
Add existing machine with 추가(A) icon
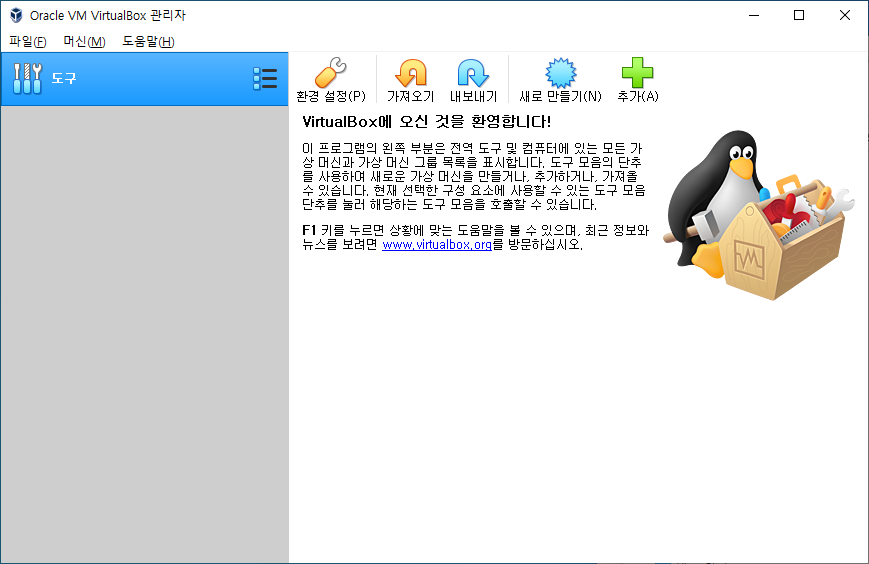point(637,80)
